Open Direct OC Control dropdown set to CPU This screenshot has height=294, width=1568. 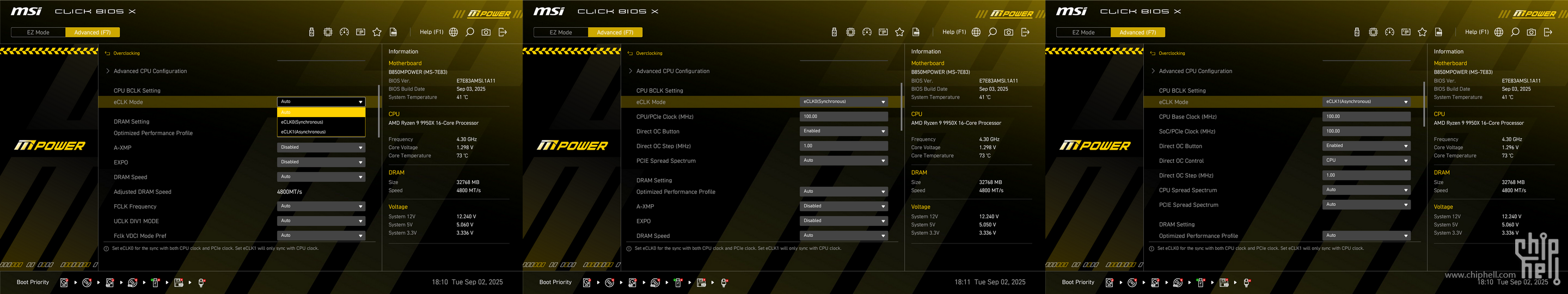[x=1367, y=161]
